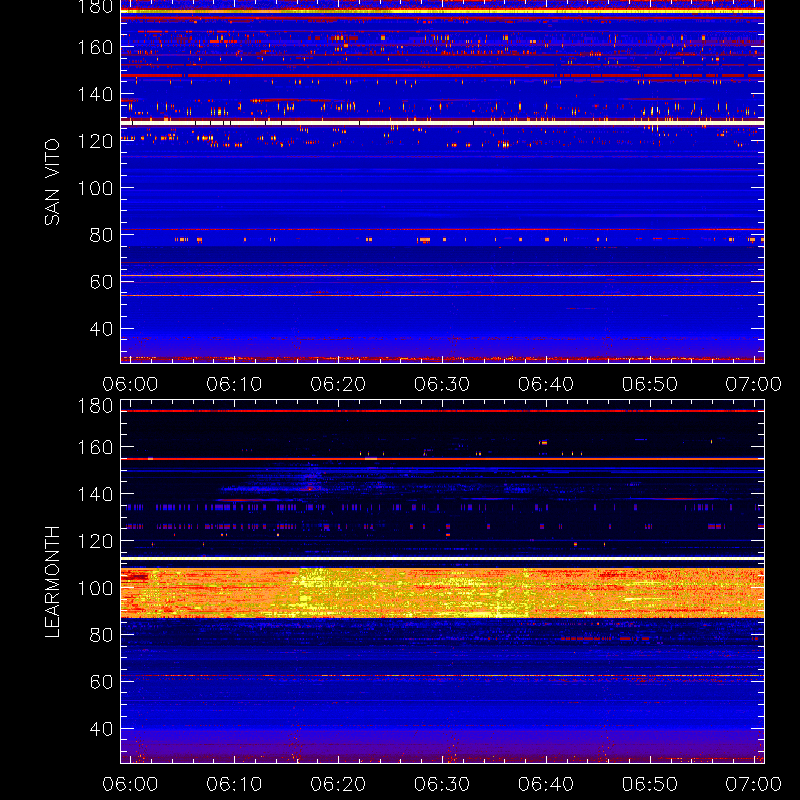Pick the 140 label on Learmonth axis

click(x=95, y=494)
